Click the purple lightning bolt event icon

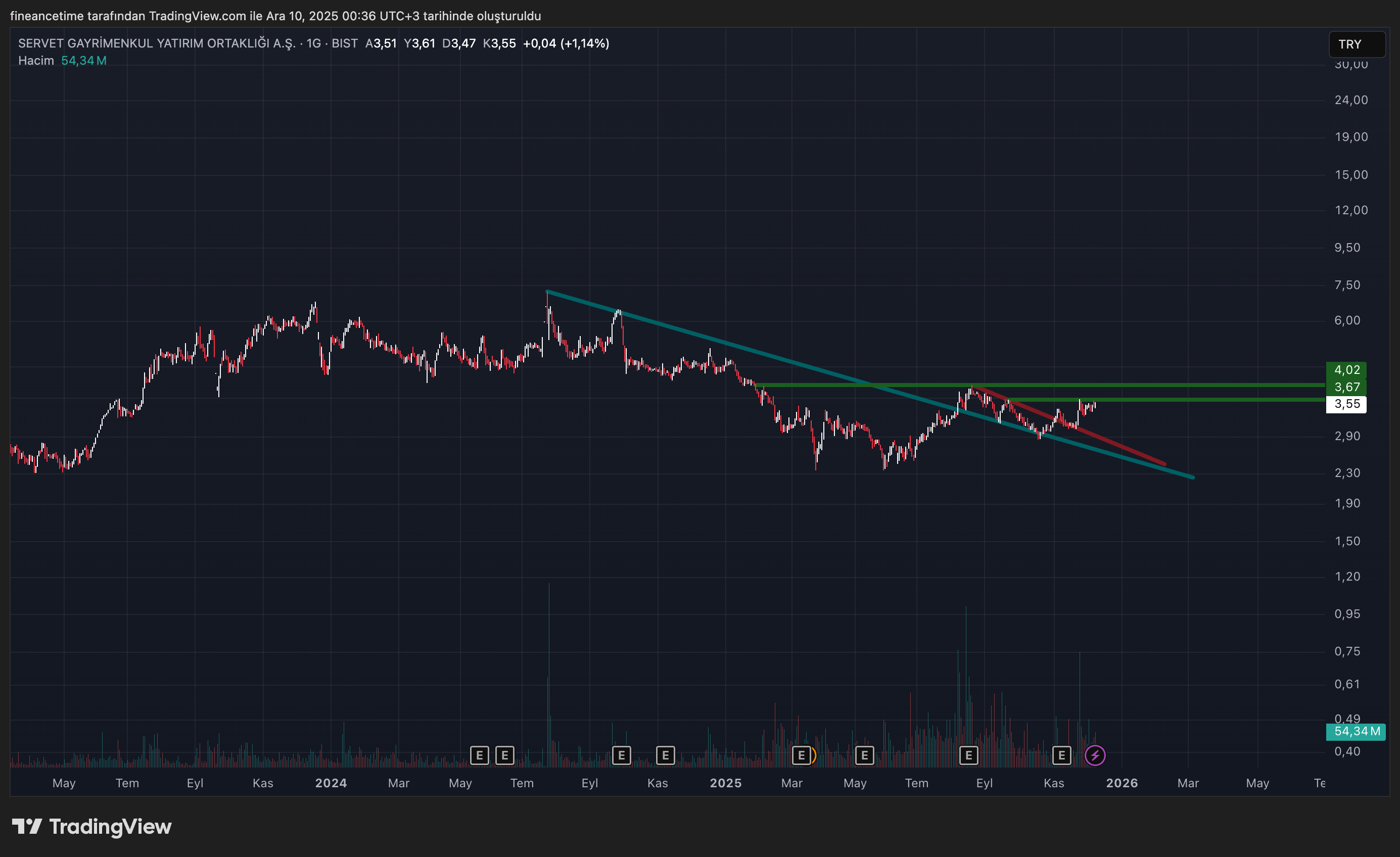(x=1094, y=755)
